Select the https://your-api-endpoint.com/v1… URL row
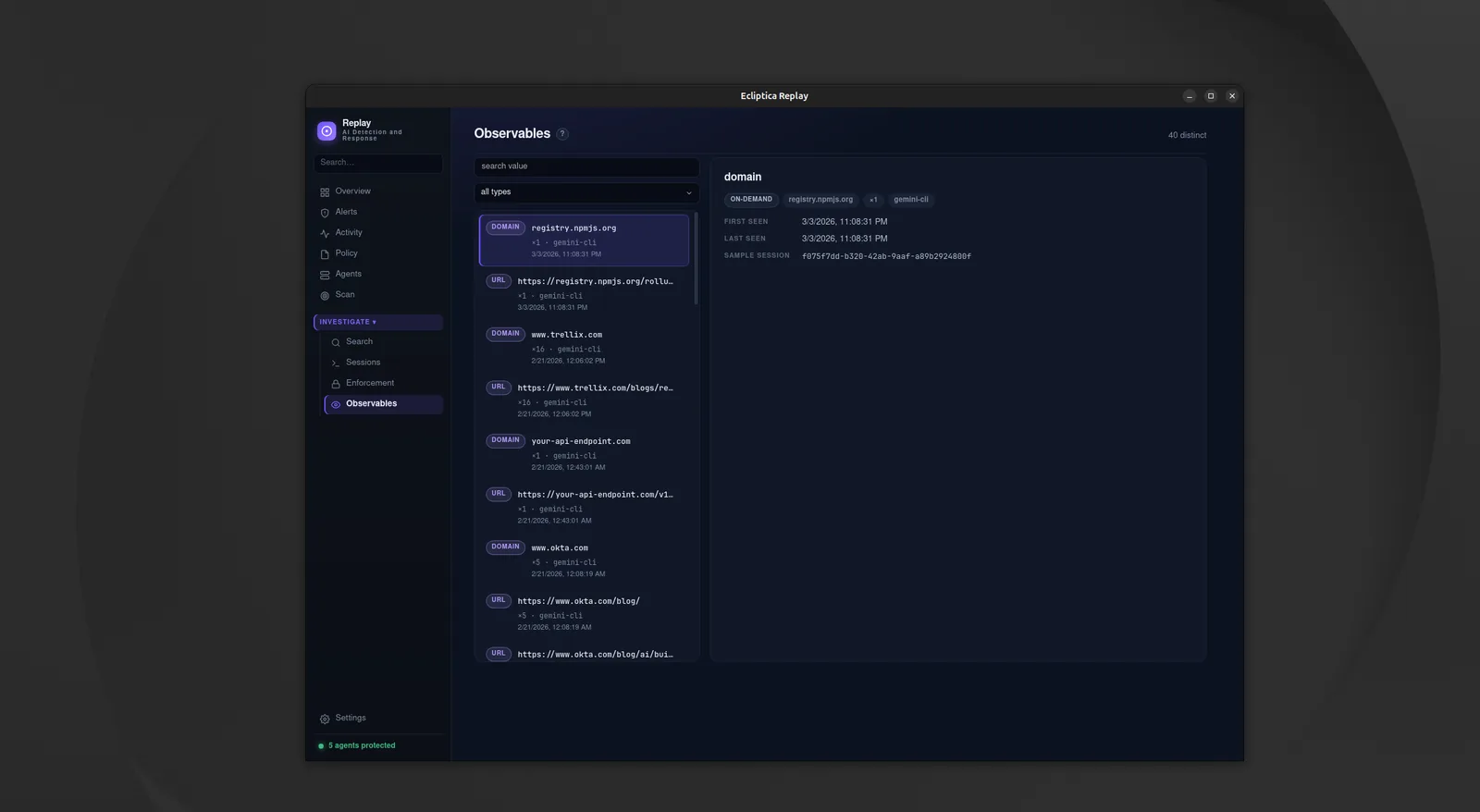This screenshot has width=1480, height=812. pyautogui.click(x=584, y=507)
